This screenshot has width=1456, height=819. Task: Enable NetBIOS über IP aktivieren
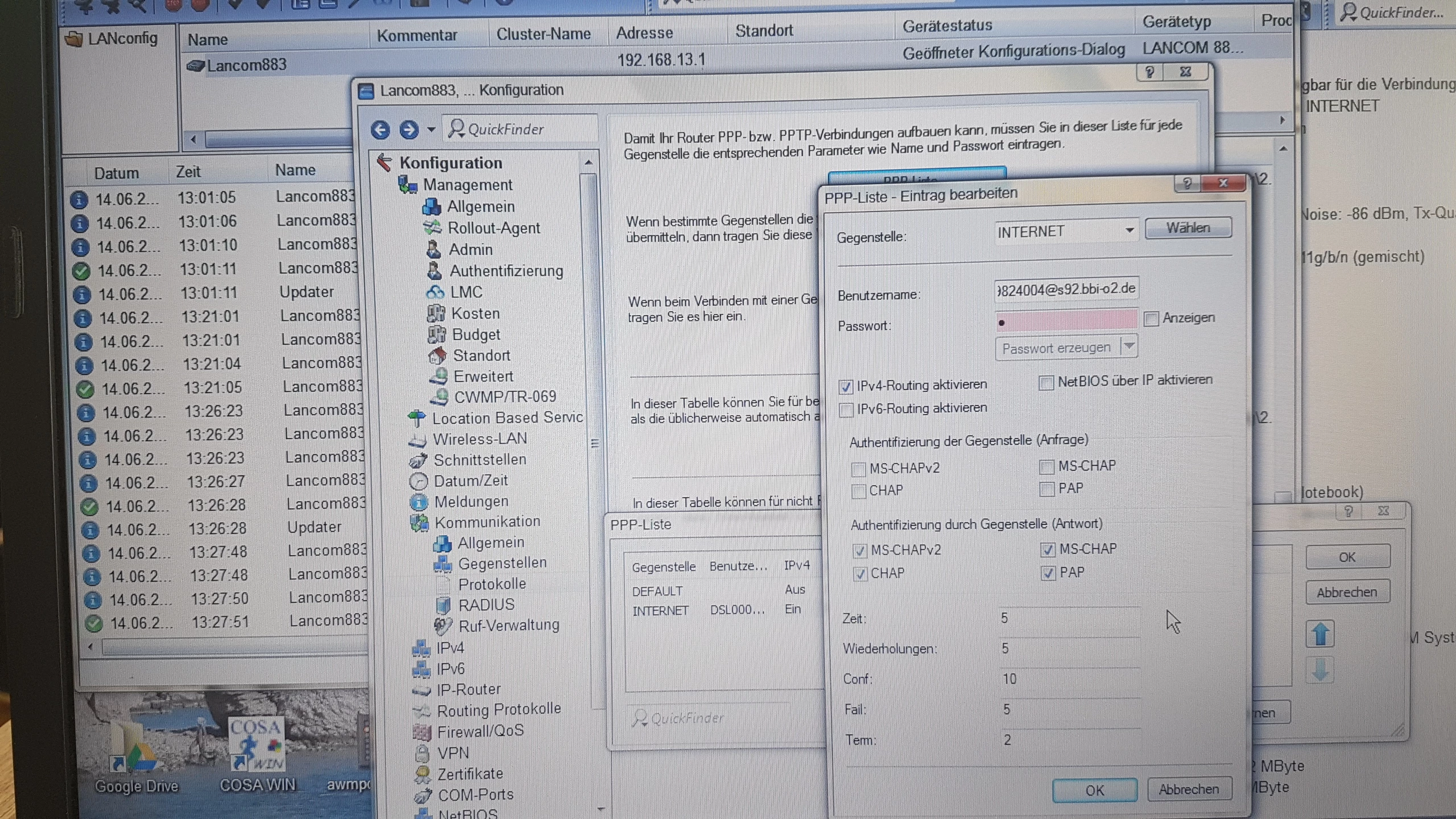point(1046,383)
